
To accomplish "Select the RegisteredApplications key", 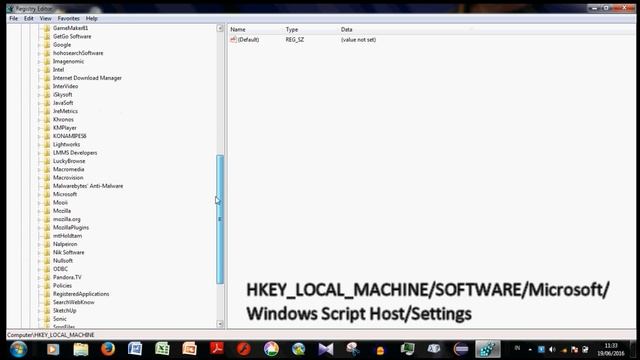I will (81, 294).
